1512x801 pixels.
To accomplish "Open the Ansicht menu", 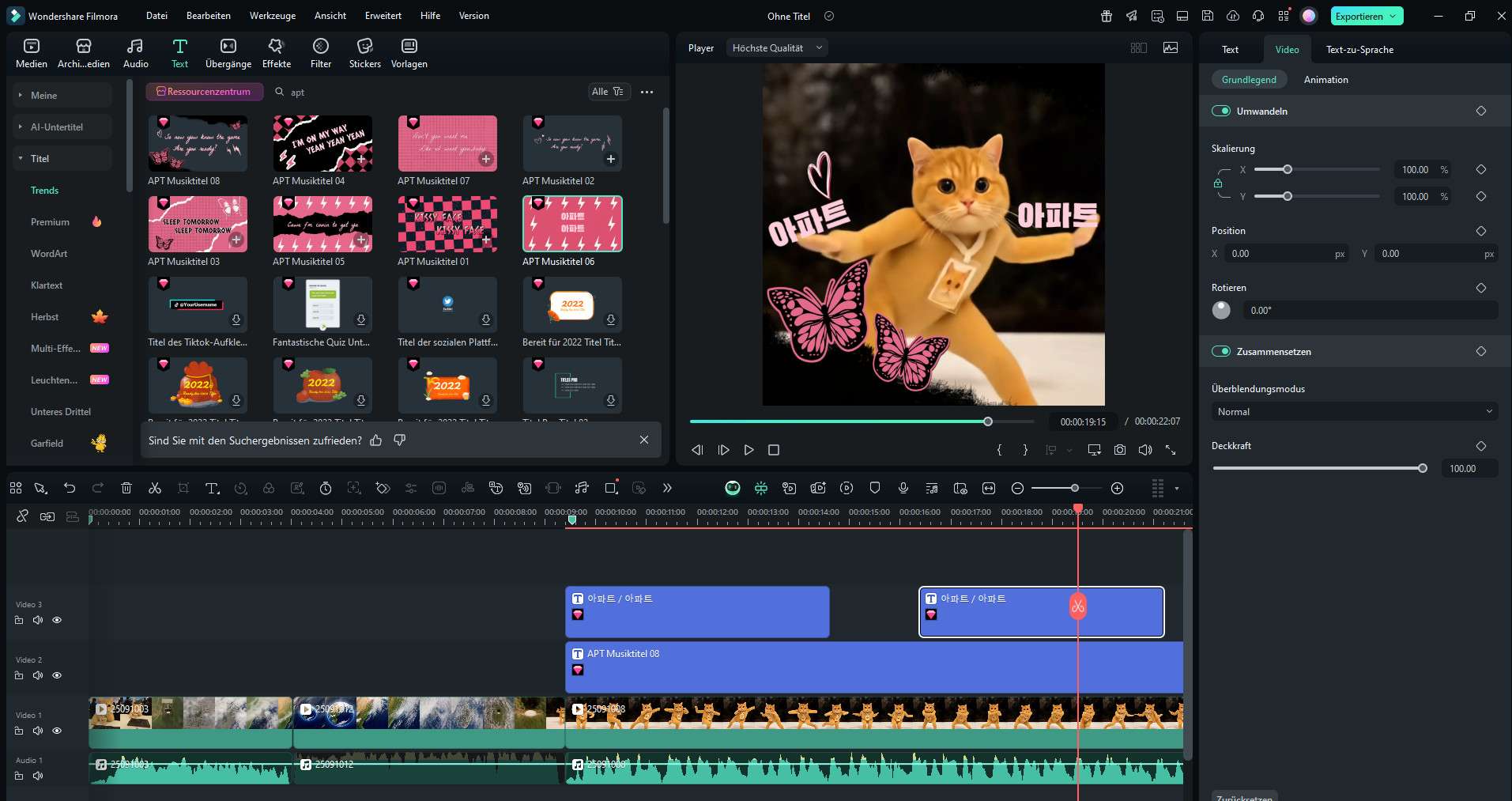I will pyautogui.click(x=330, y=16).
